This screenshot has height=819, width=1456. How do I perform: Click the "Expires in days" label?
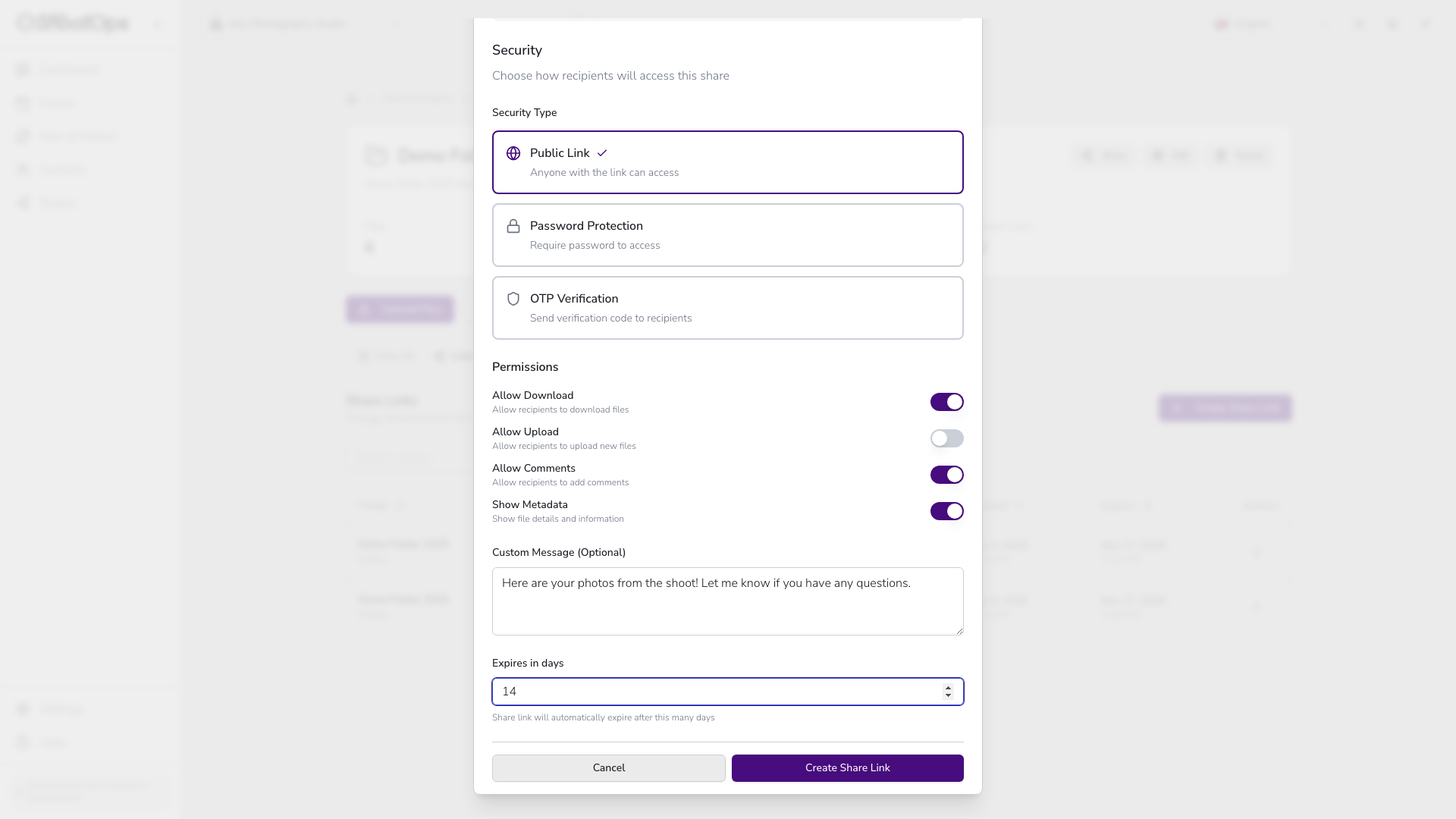[528, 664]
